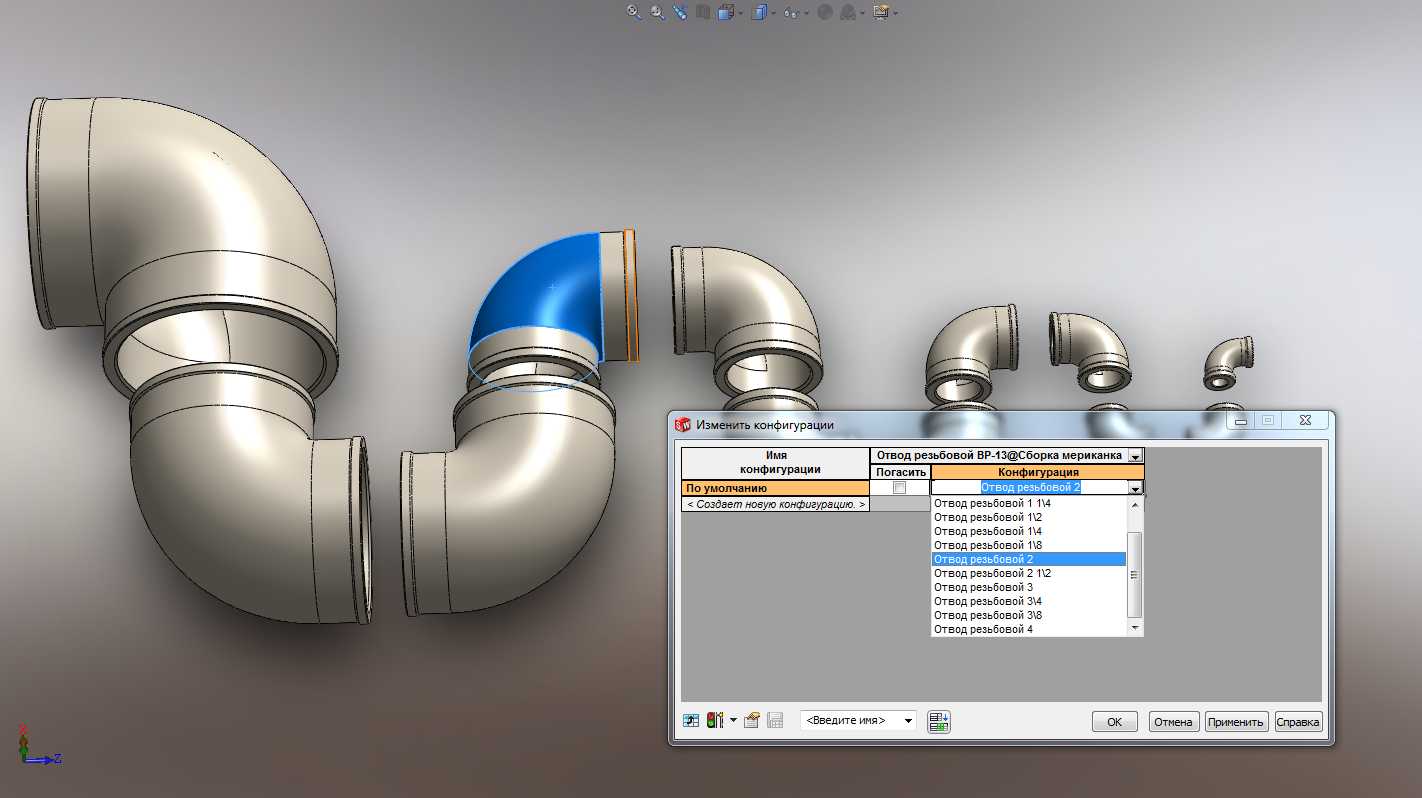Viewport: 1422px width, 798px height.
Task: Click the Section View icon
Action: point(703,12)
